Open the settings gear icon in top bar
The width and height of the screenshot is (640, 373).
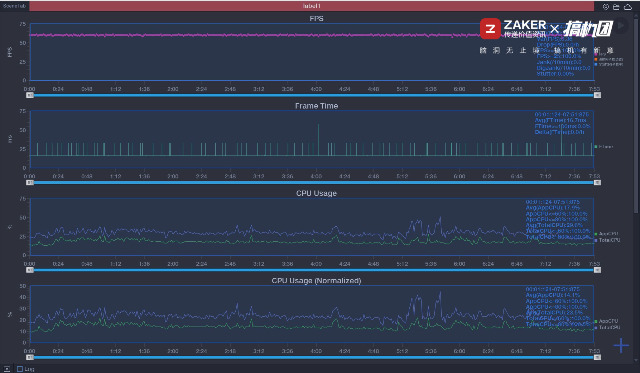click(x=606, y=7)
